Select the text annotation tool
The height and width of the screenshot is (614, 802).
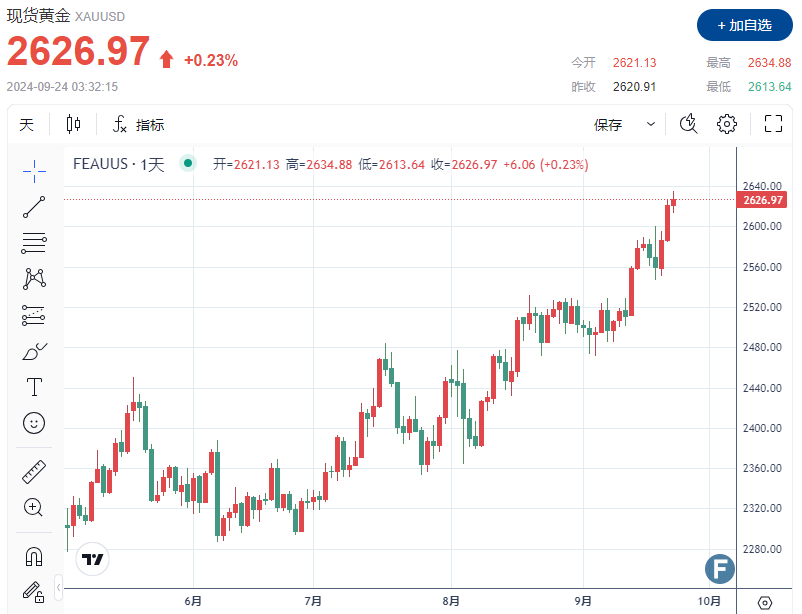(x=34, y=387)
